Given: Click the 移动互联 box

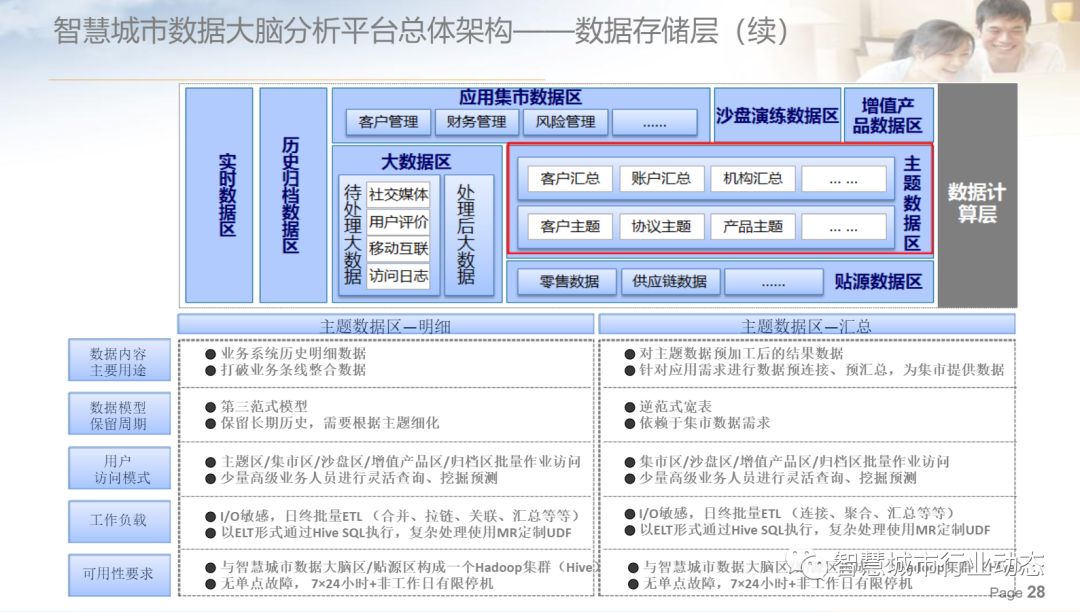Looking at the screenshot, I should (398, 249).
